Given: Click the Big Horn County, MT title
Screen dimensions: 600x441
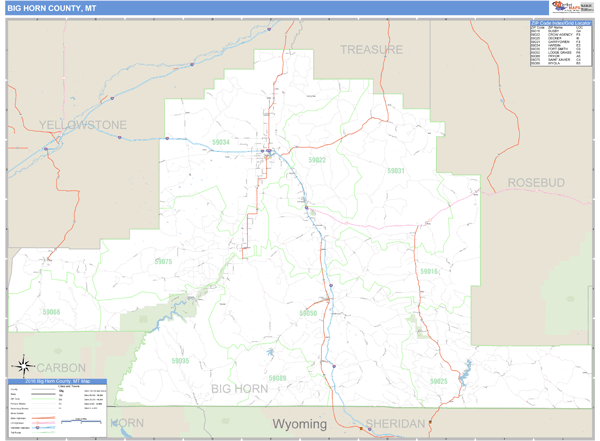Looking at the screenshot, I should click(50, 9).
